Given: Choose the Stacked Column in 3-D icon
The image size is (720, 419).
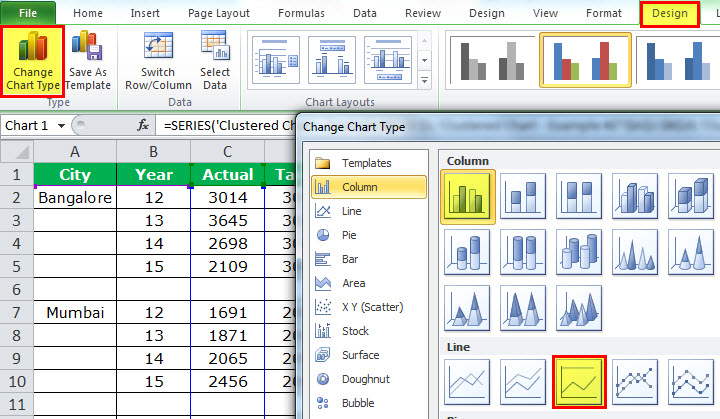Looking at the screenshot, I should (691, 196).
